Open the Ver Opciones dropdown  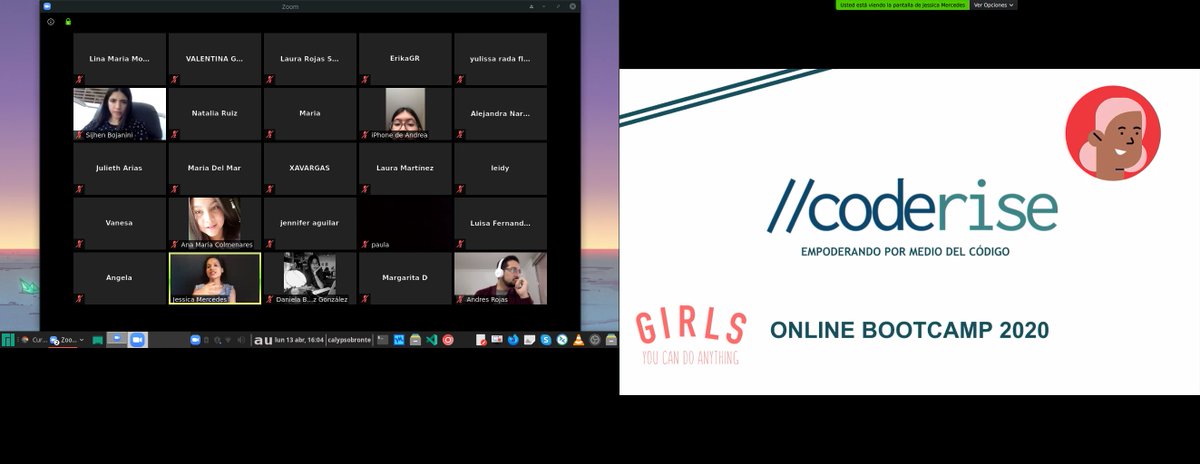click(994, 5)
